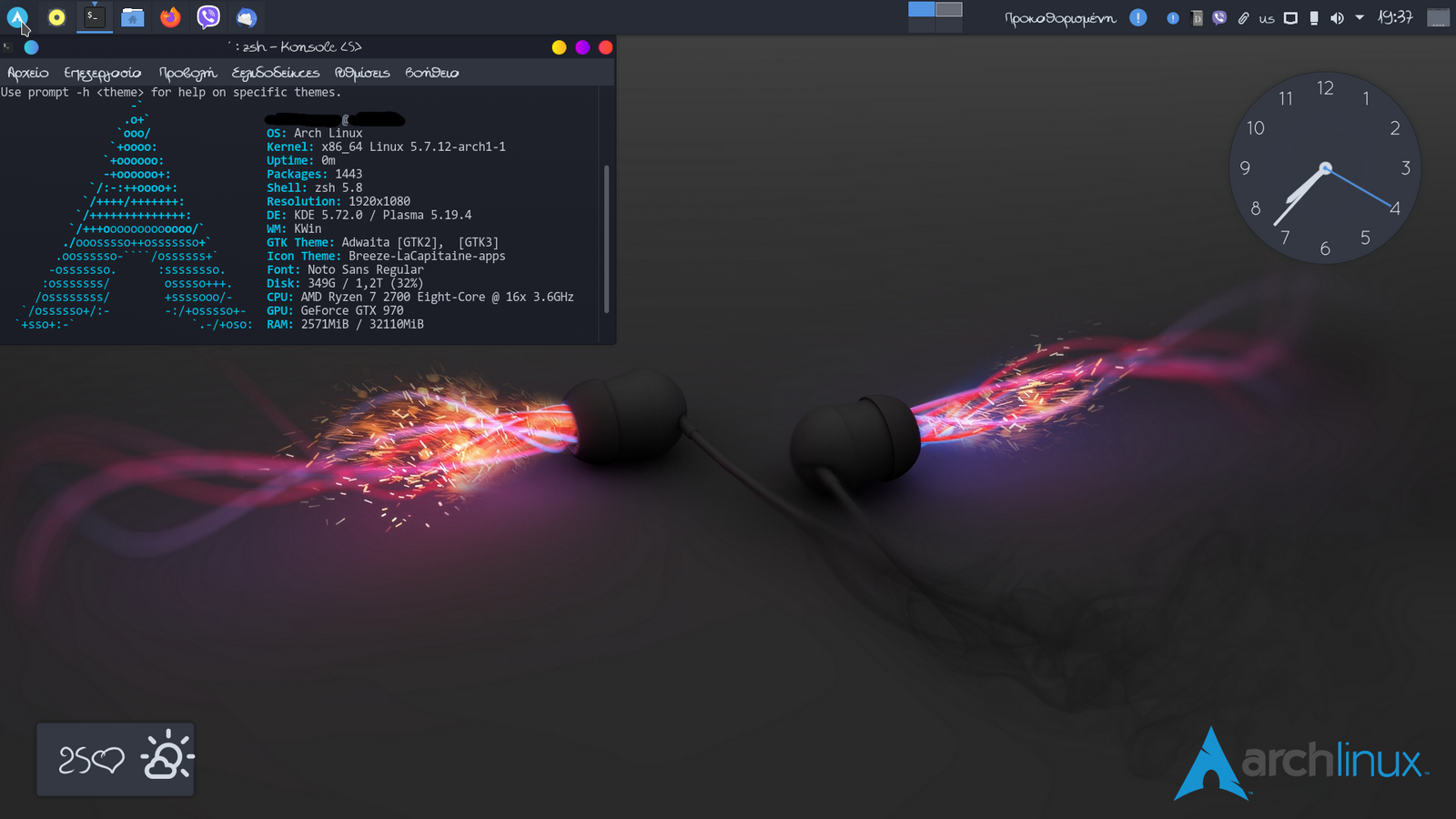Image resolution: width=1456 pixels, height=819 pixels.
Task: Click the small blue info tray icon
Action: pyautogui.click(x=1173, y=18)
